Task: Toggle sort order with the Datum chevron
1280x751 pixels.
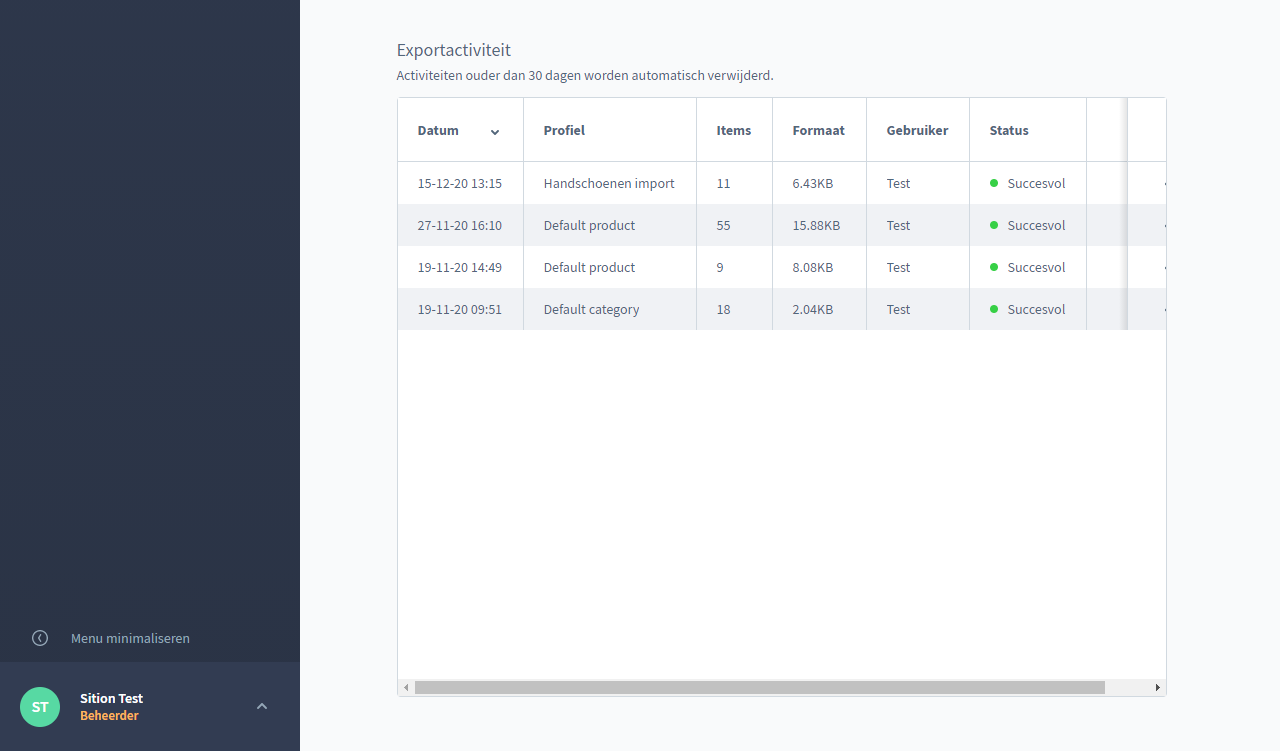Action: [x=495, y=132]
